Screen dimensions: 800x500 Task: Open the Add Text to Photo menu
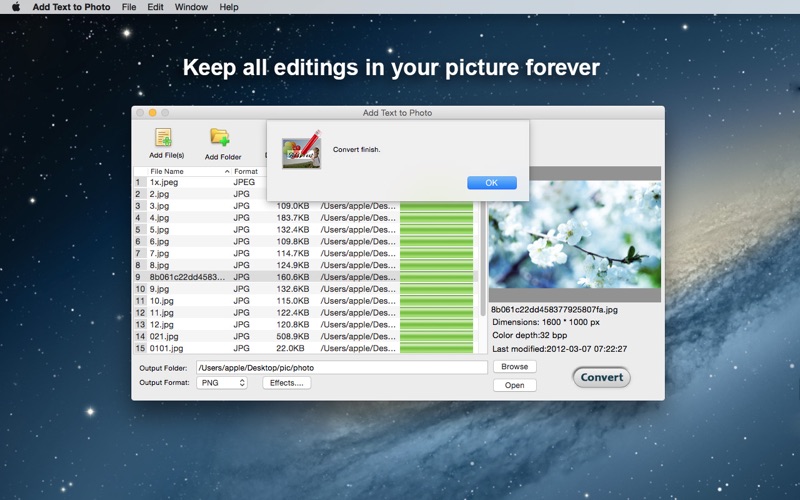tap(71, 7)
